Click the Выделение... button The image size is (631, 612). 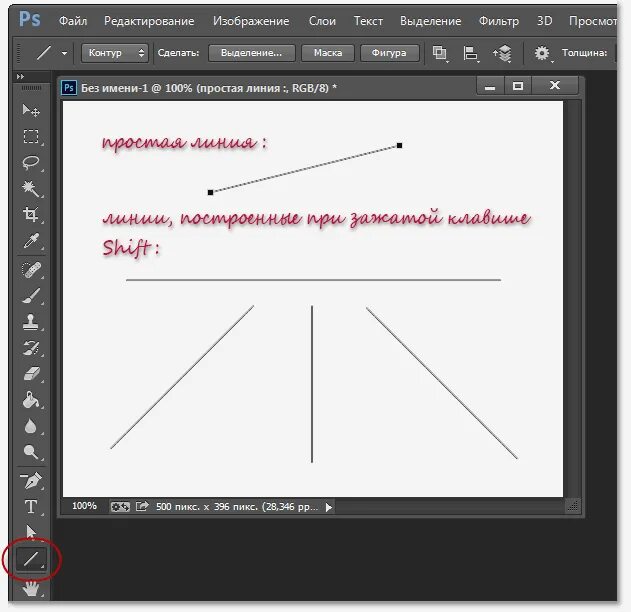click(x=252, y=53)
